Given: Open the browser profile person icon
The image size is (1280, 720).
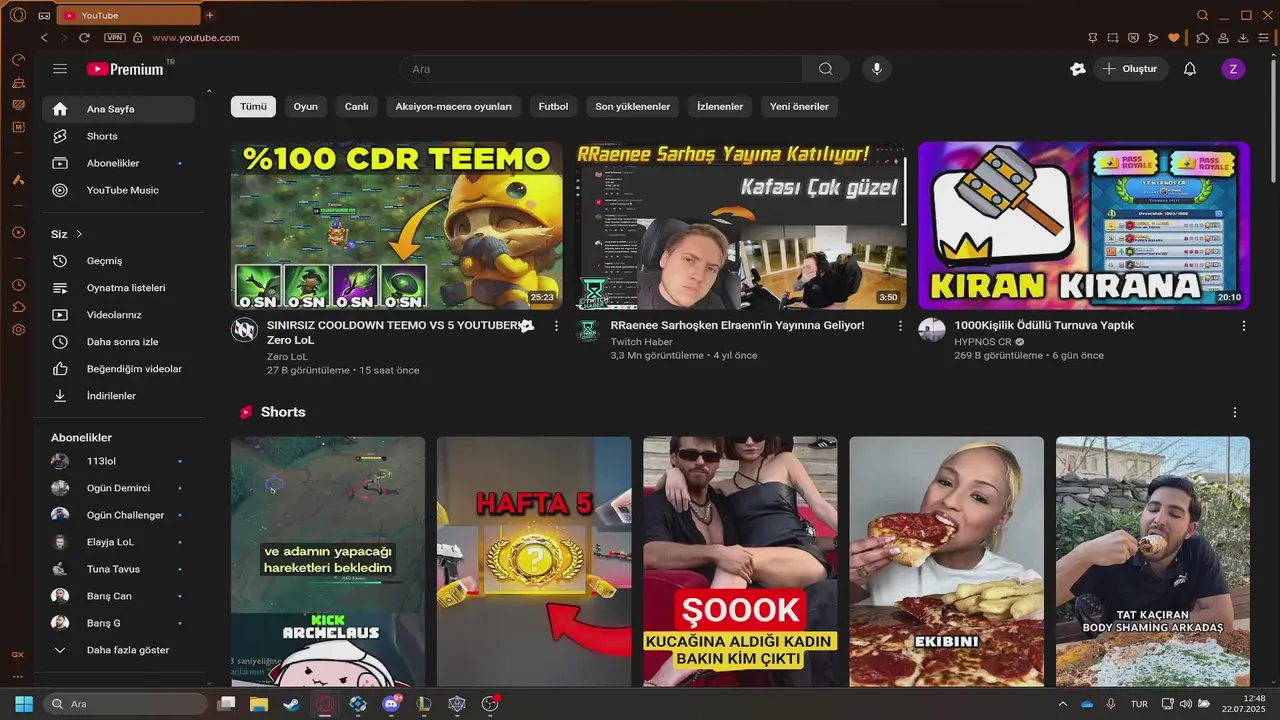Looking at the screenshot, I should (1223, 38).
